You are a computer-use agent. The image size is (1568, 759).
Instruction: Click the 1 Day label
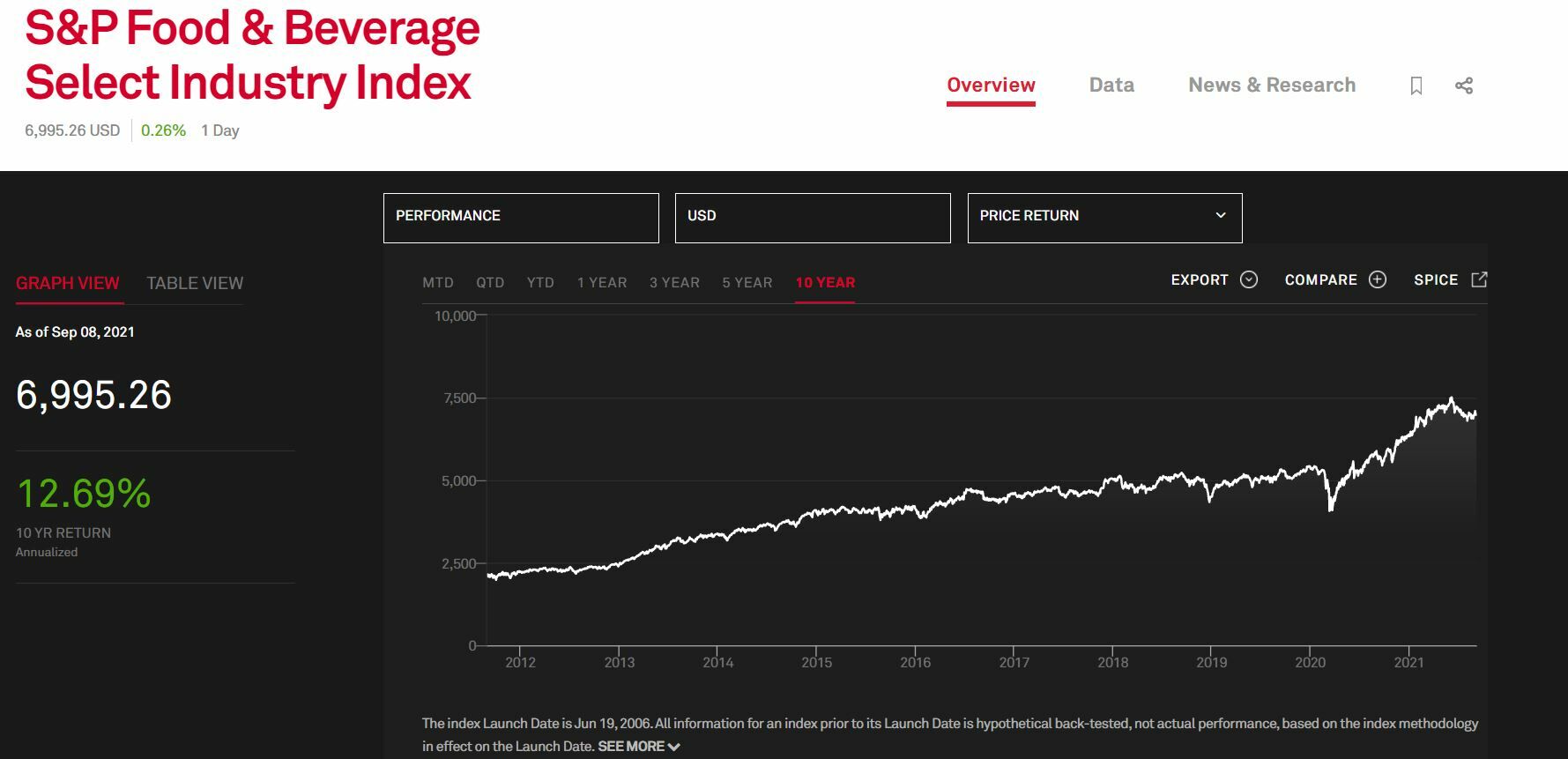click(x=220, y=130)
